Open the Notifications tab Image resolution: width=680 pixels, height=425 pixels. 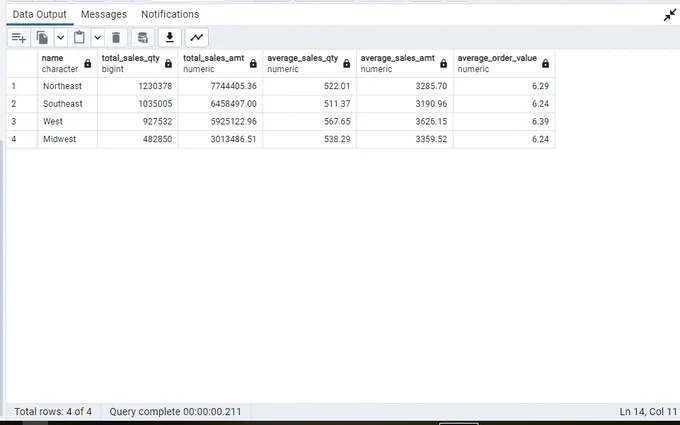(x=170, y=14)
